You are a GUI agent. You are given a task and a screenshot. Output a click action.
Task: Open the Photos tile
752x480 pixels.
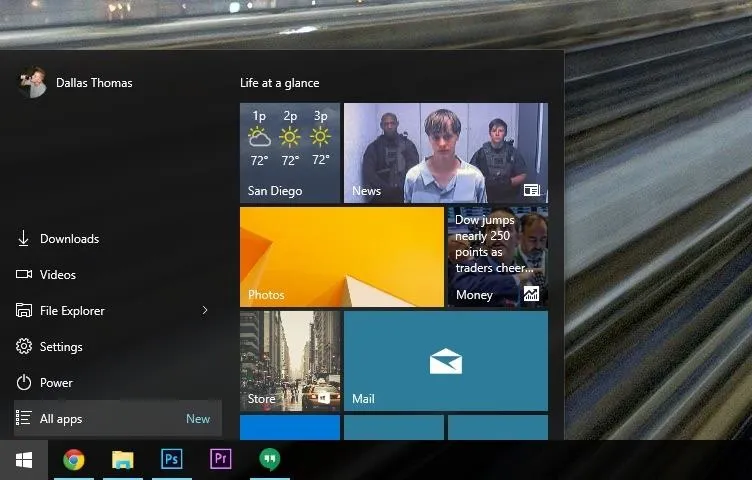tap(341, 257)
